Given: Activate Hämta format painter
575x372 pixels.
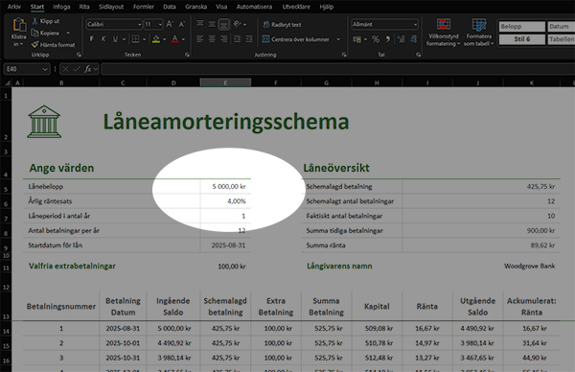Looking at the screenshot, I should [53, 45].
